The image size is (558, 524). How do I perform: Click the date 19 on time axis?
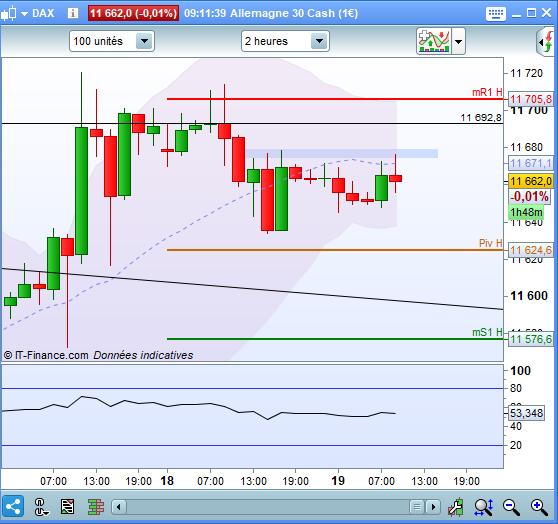[338, 481]
